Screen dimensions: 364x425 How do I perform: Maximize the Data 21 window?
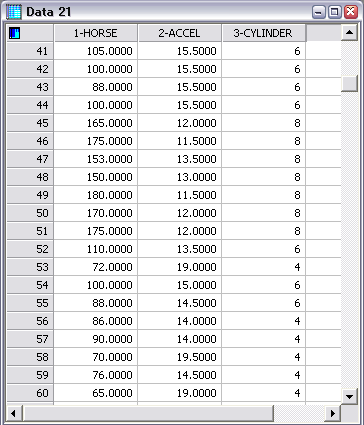point(334,12)
